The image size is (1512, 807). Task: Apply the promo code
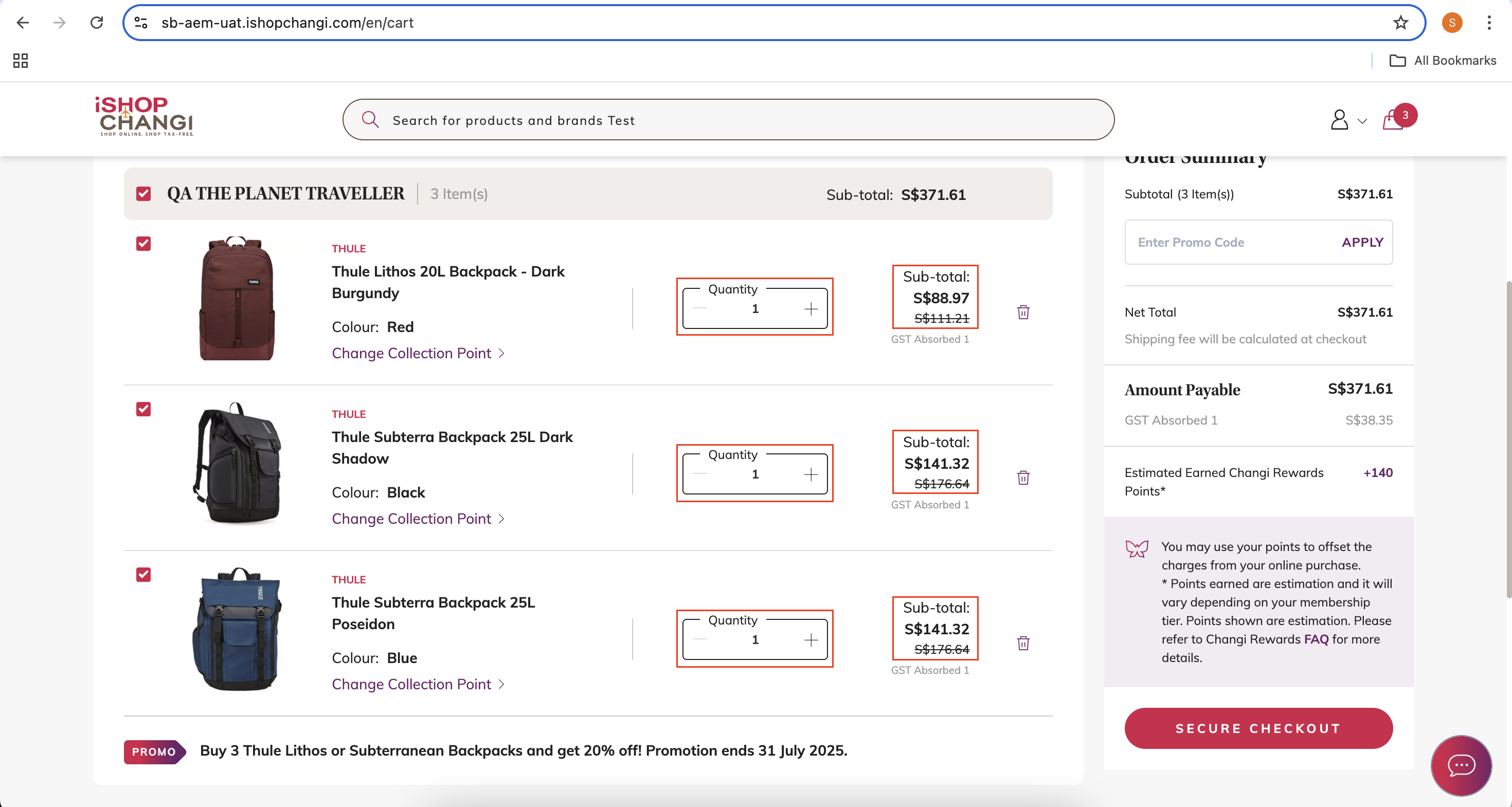pyautogui.click(x=1362, y=242)
